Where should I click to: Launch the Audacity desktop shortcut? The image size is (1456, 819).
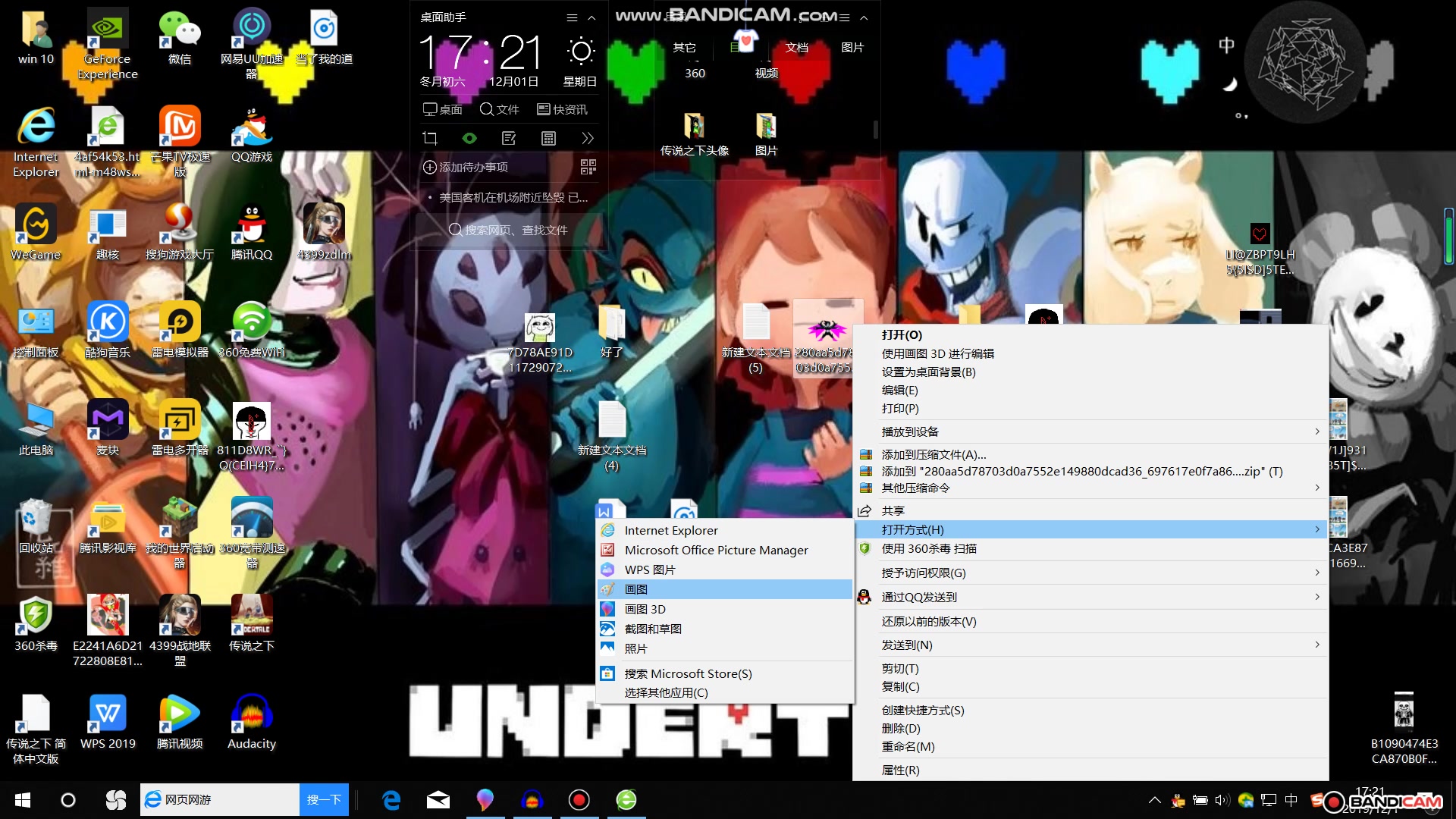pos(252,721)
